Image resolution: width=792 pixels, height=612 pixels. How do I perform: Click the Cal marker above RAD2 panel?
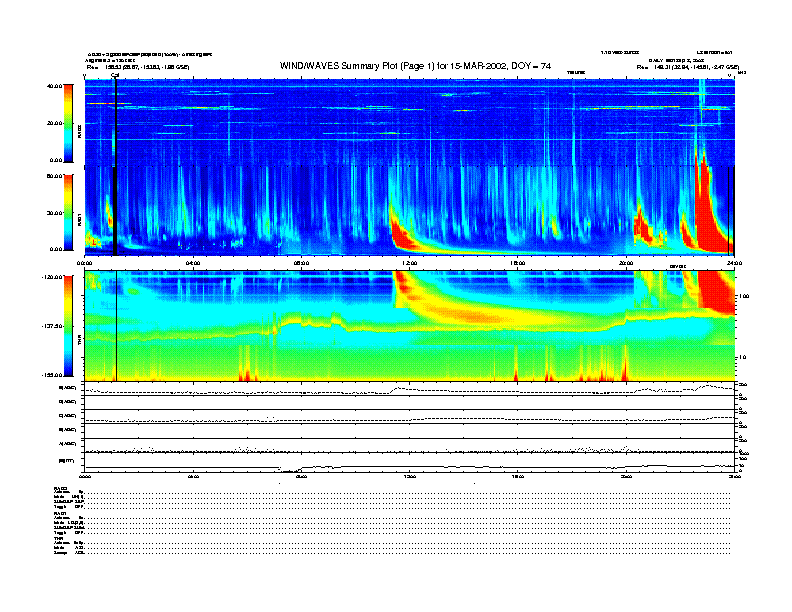click(x=115, y=76)
